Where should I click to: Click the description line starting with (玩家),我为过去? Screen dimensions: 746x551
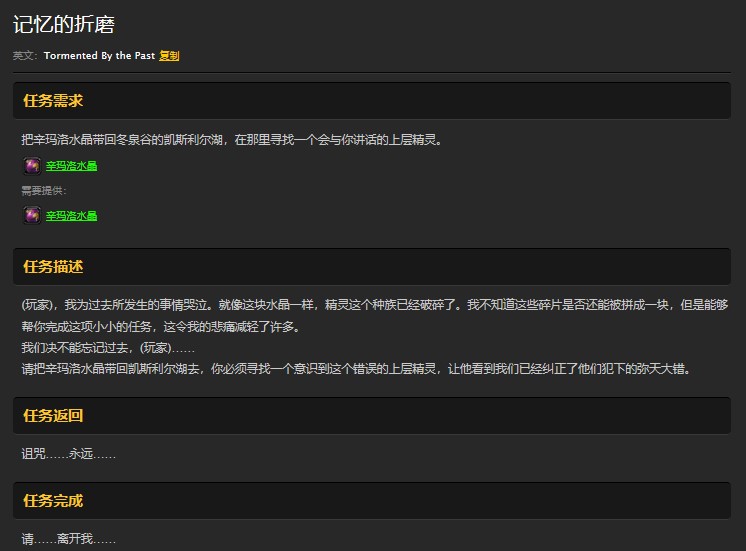pyautogui.click(x=374, y=305)
